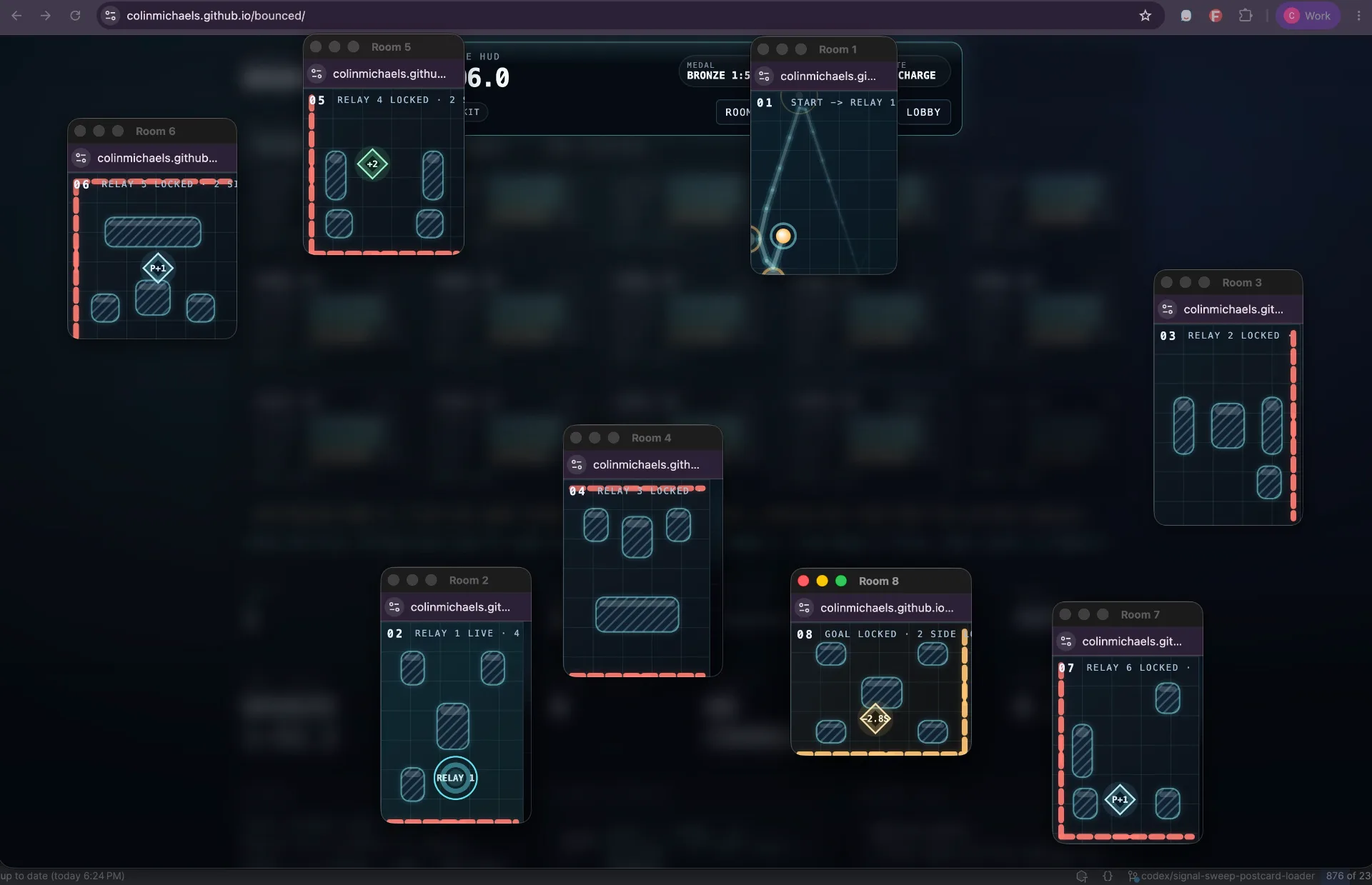
Task: Click the LOBBY button
Action: [923, 112]
